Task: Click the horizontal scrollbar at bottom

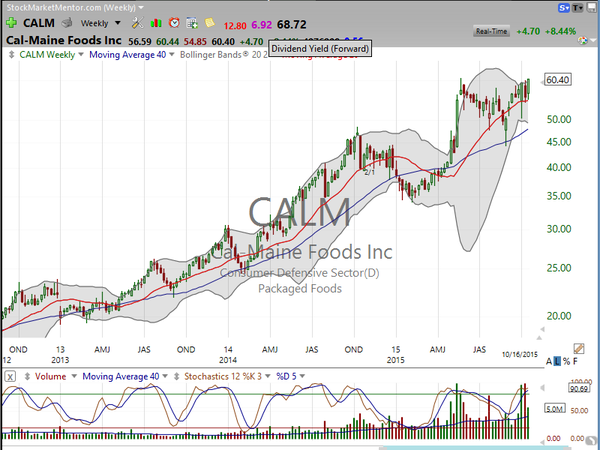Action: coord(476,448)
